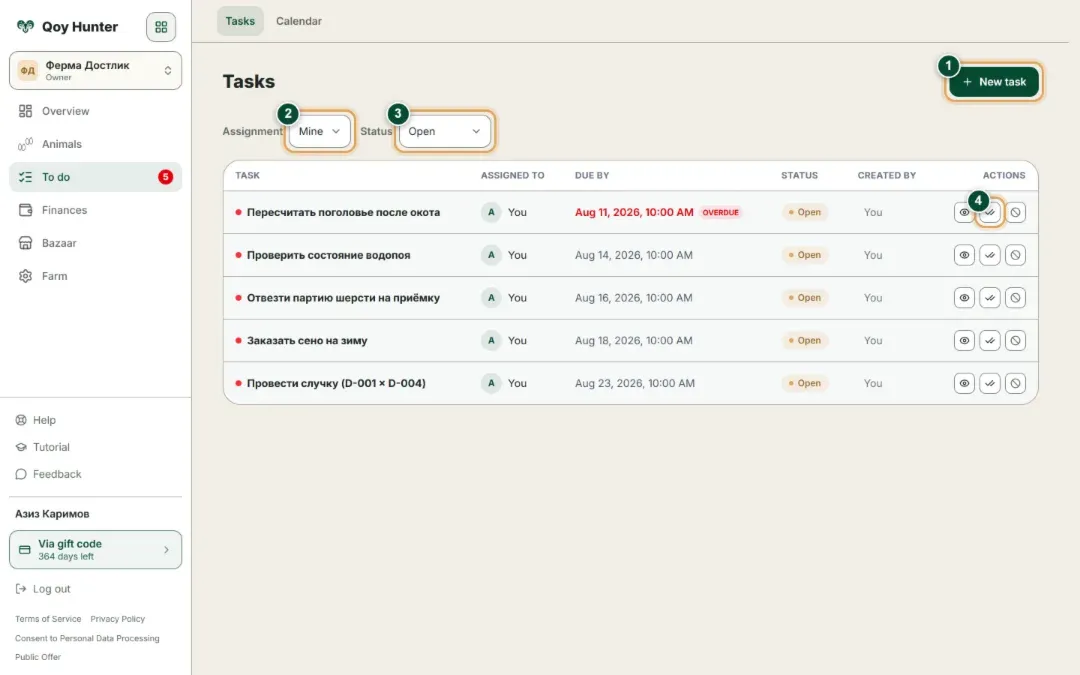
Task: Click the Open status badge of Заказать сено на зиму
Action: click(x=804, y=340)
